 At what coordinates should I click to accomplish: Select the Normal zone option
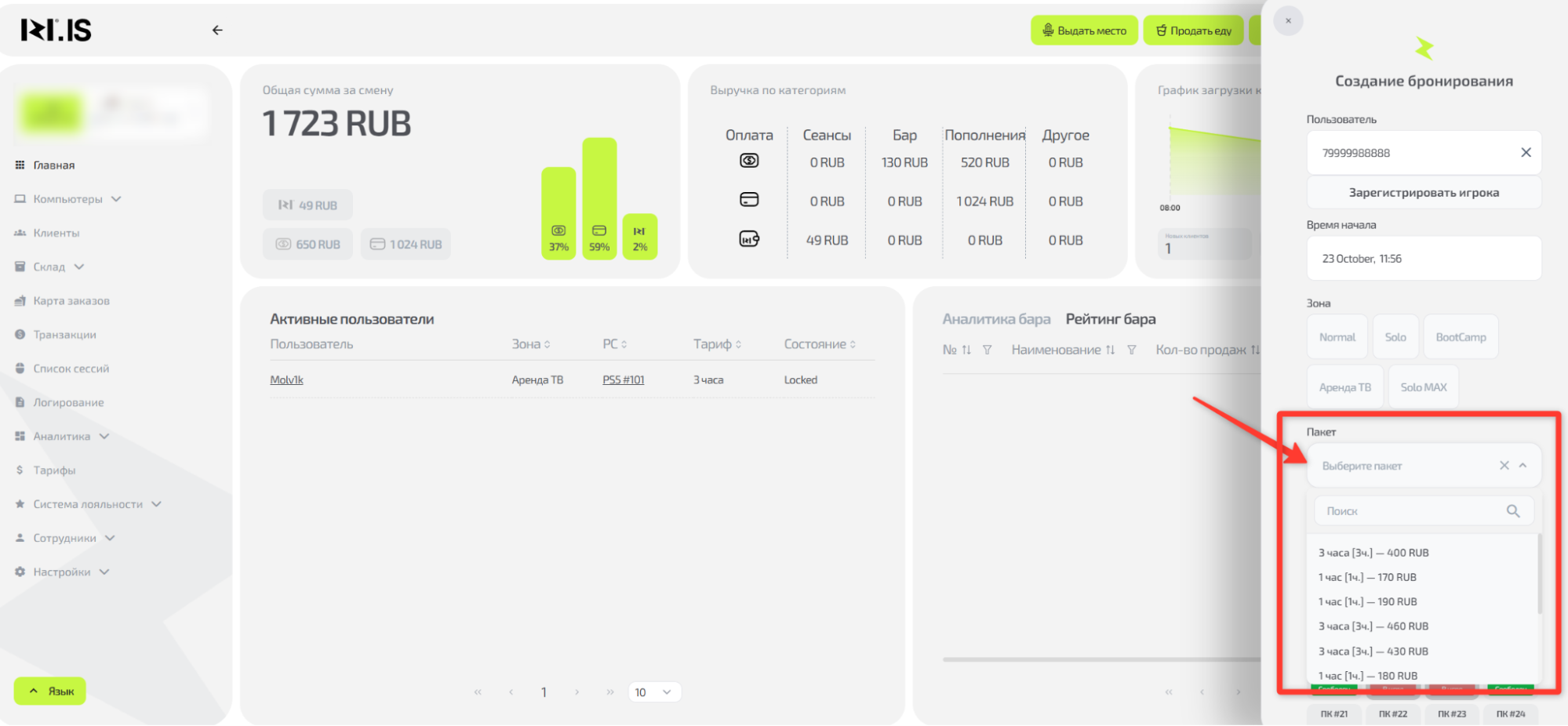coord(1337,337)
